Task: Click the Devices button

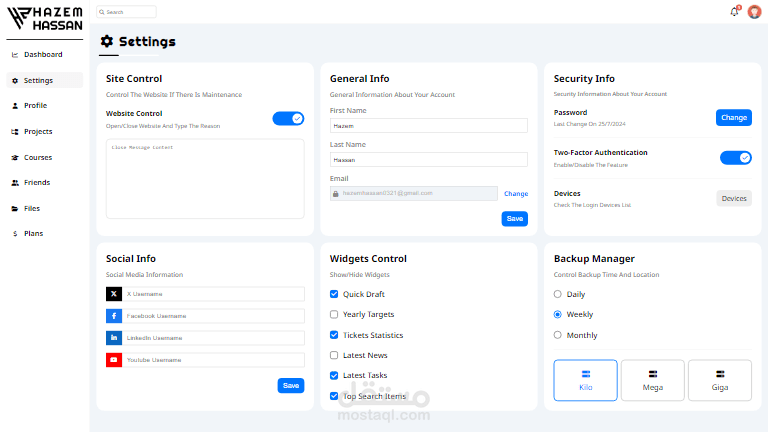Action: click(x=734, y=198)
